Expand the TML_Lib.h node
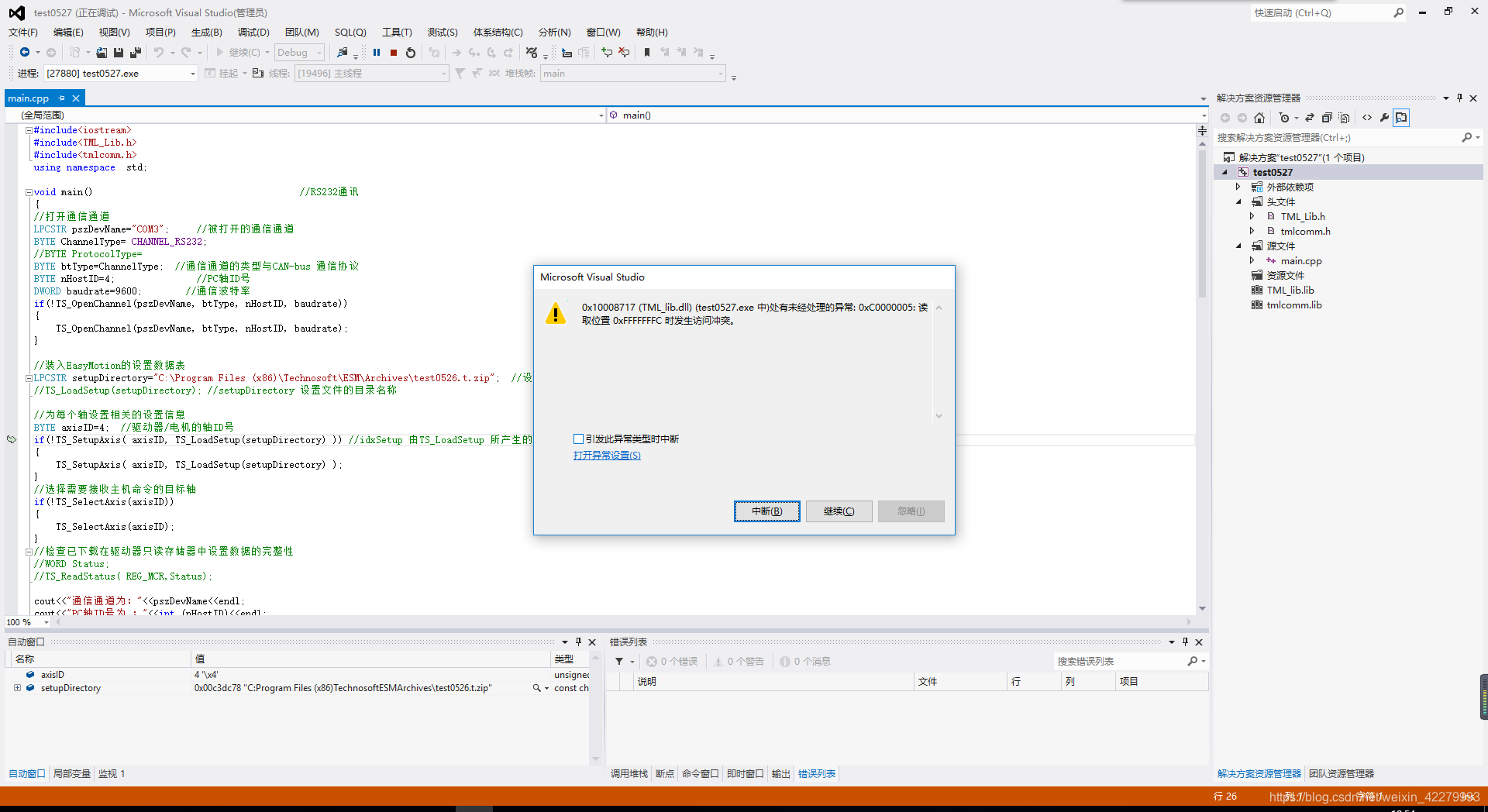 [x=1252, y=217]
